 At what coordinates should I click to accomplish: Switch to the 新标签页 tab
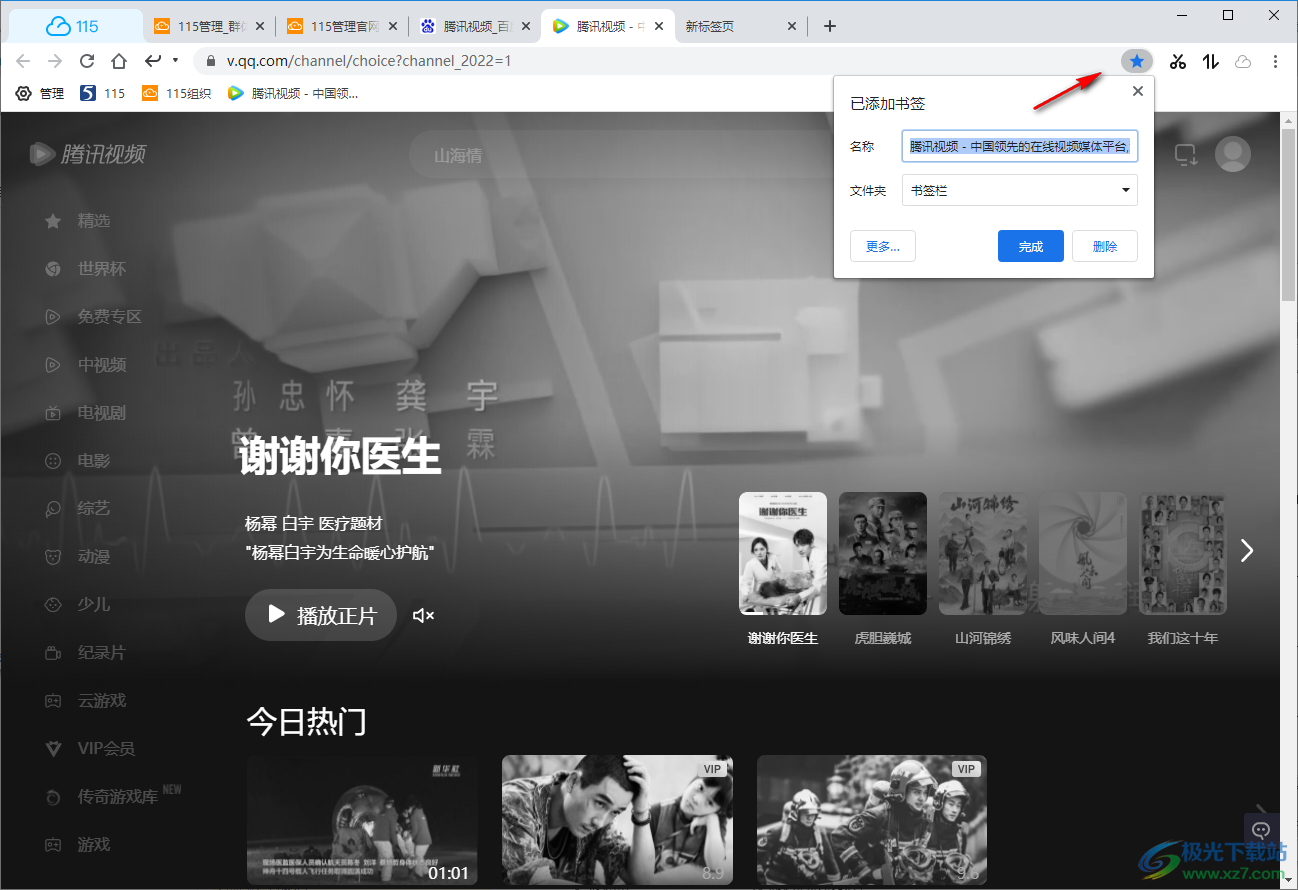pos(740,27)
